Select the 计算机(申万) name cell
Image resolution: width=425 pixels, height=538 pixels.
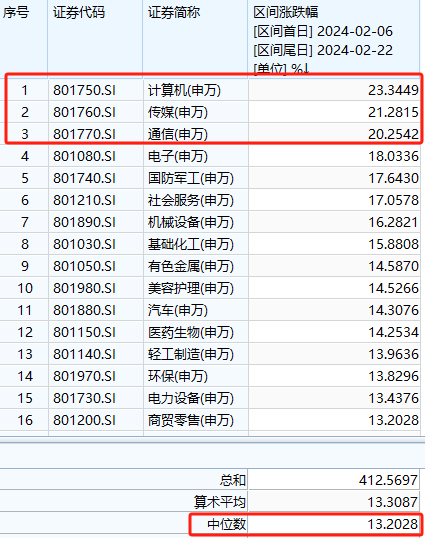pyautogui.click(x=184, y=91)
